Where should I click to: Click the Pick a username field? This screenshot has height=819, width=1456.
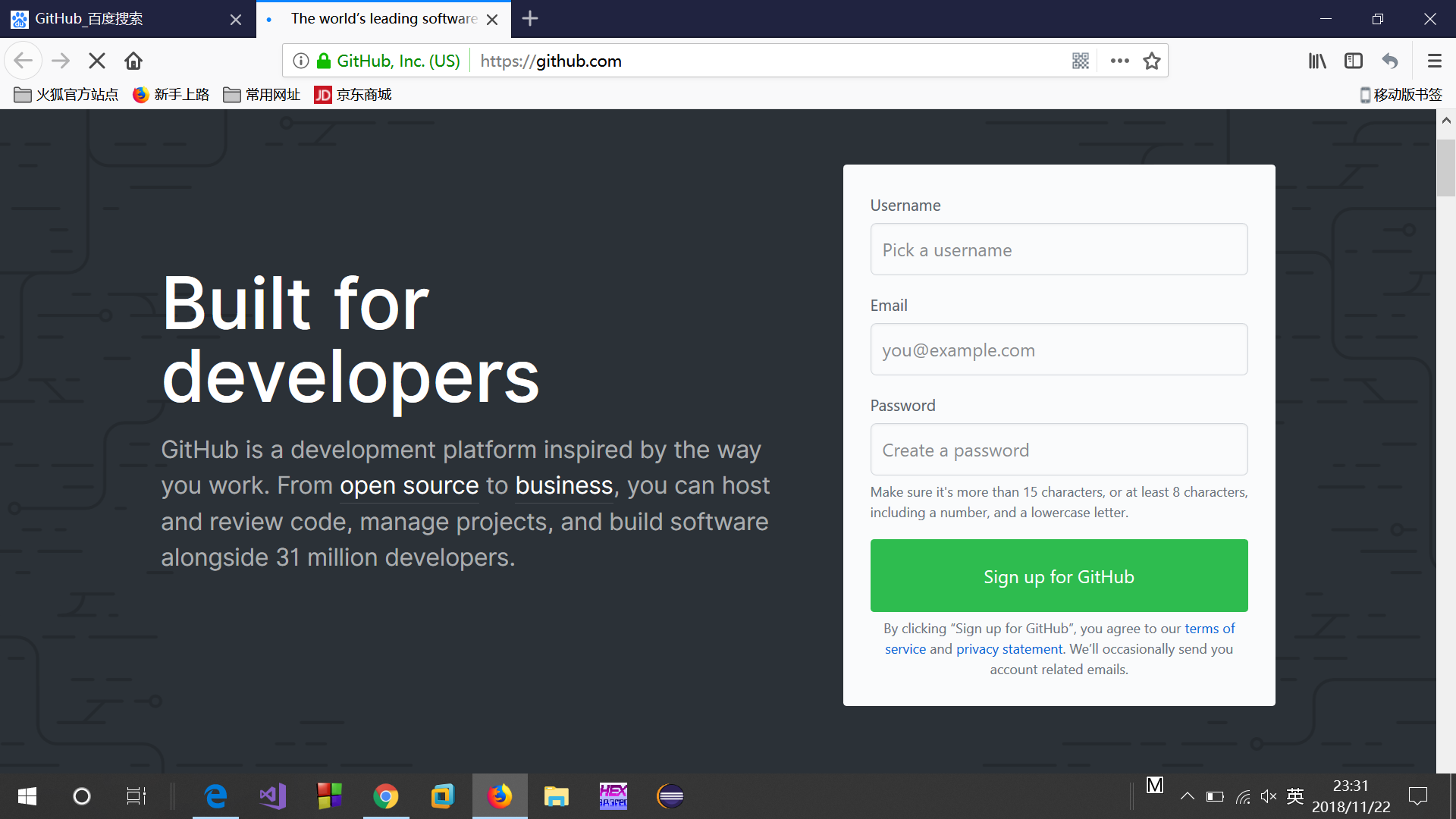1059,249
